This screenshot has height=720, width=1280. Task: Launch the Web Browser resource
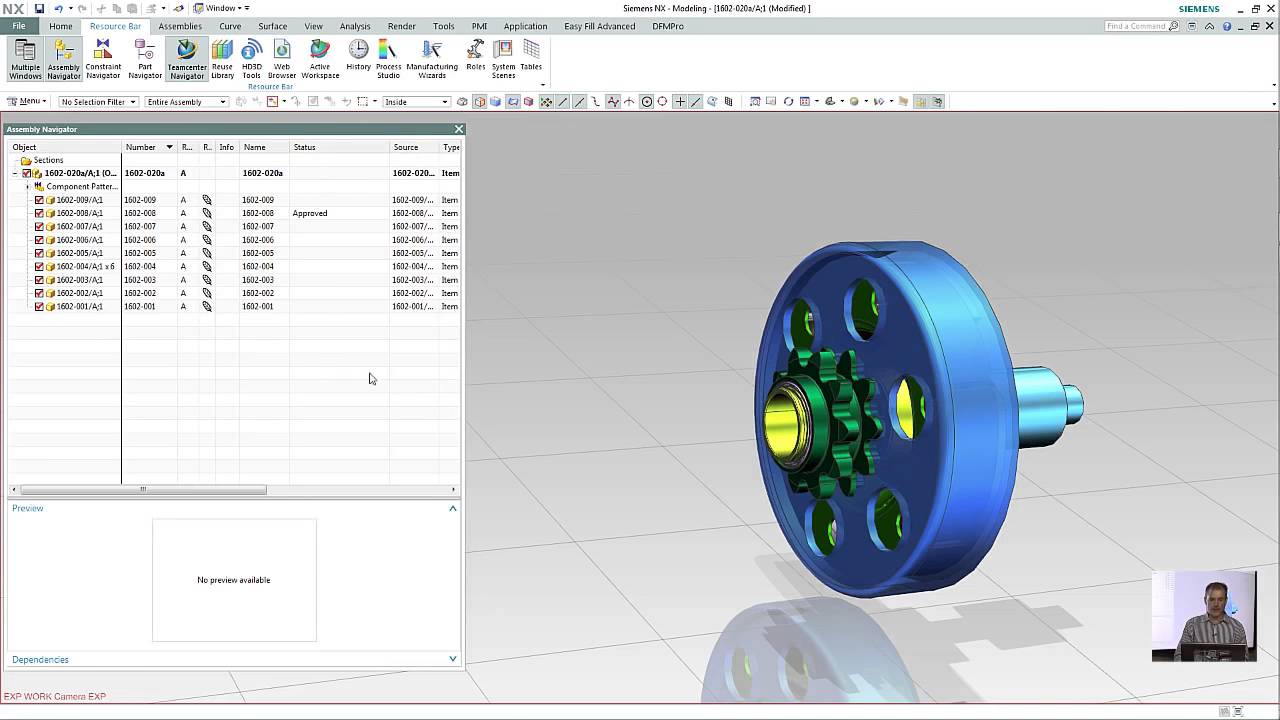(x=282, y=60)
